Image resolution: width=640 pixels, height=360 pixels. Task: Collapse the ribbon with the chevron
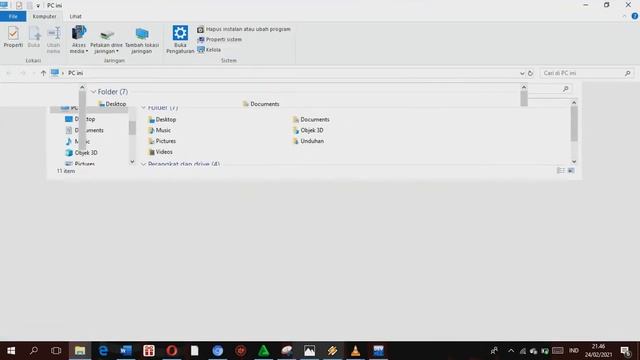pyautogui.click(x=624, y=16)
